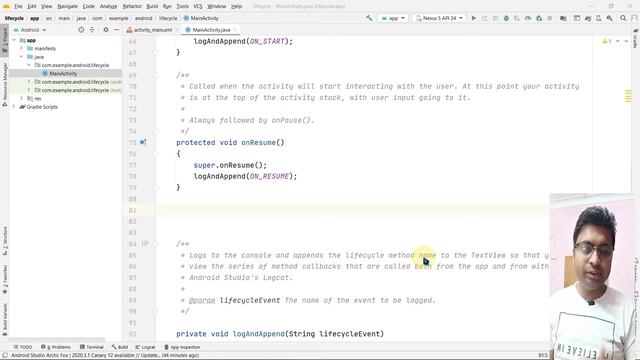Toggle the Project tool window

[4, 39]
